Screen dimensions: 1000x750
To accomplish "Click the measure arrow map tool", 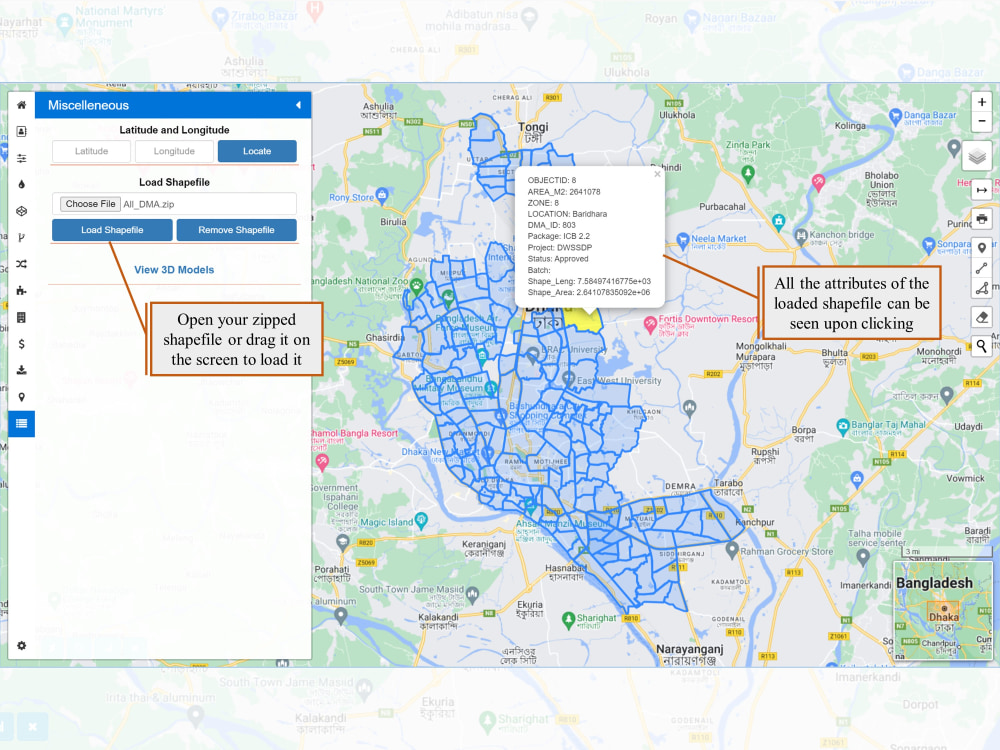I will pyautogui.click(x=982, y=190).
